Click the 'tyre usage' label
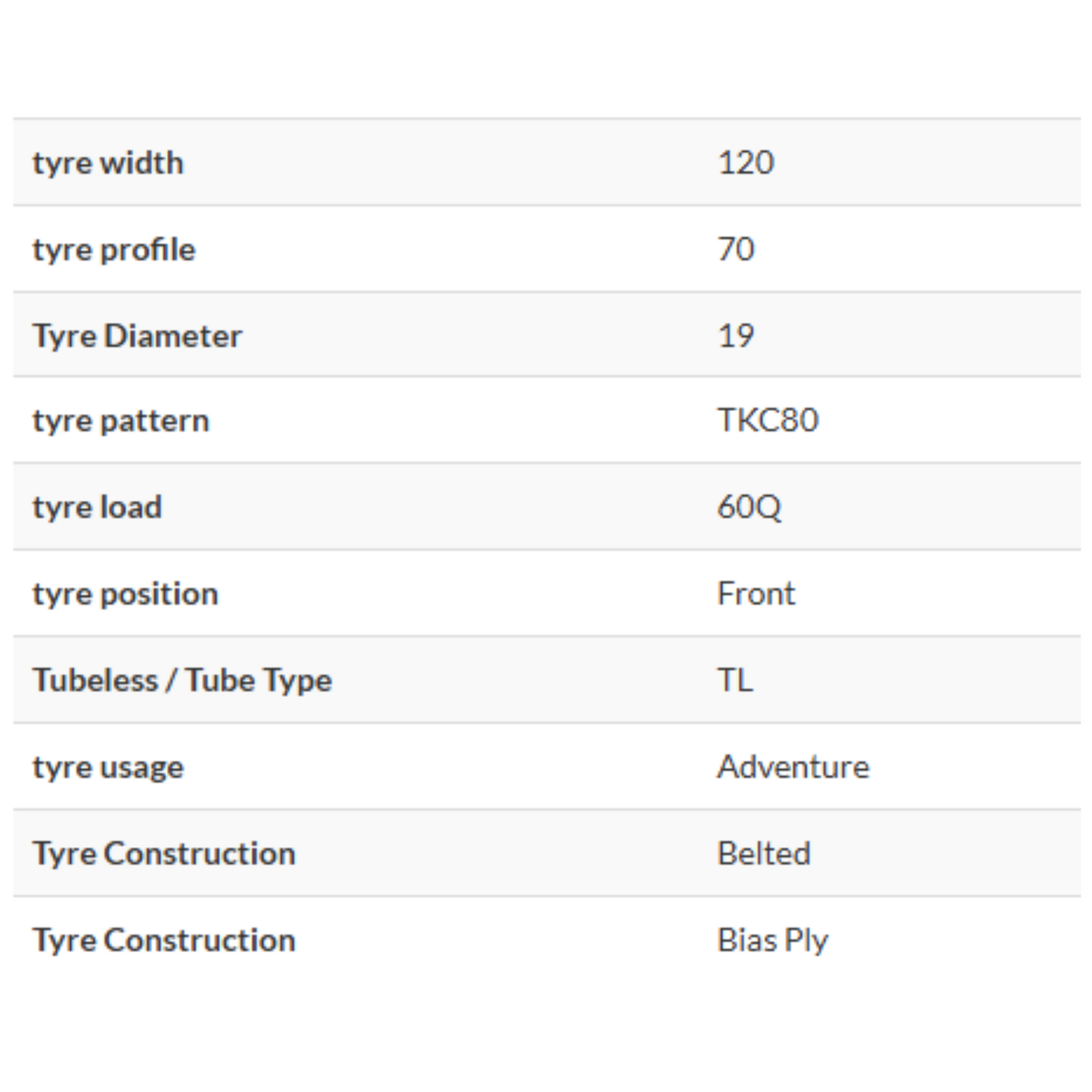This screenshot has height=1092, width=1092. coord(107,768)
